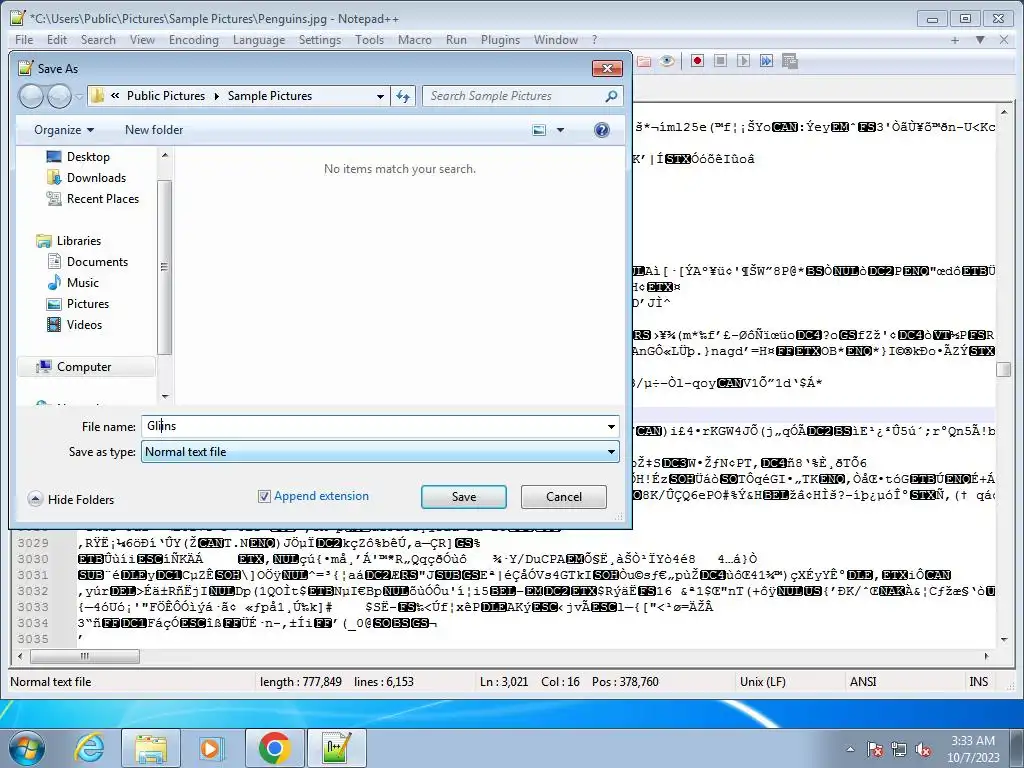Click Run a Macro Multiple Times icon
The image size is (1024, 768).
tap(766, 61)
